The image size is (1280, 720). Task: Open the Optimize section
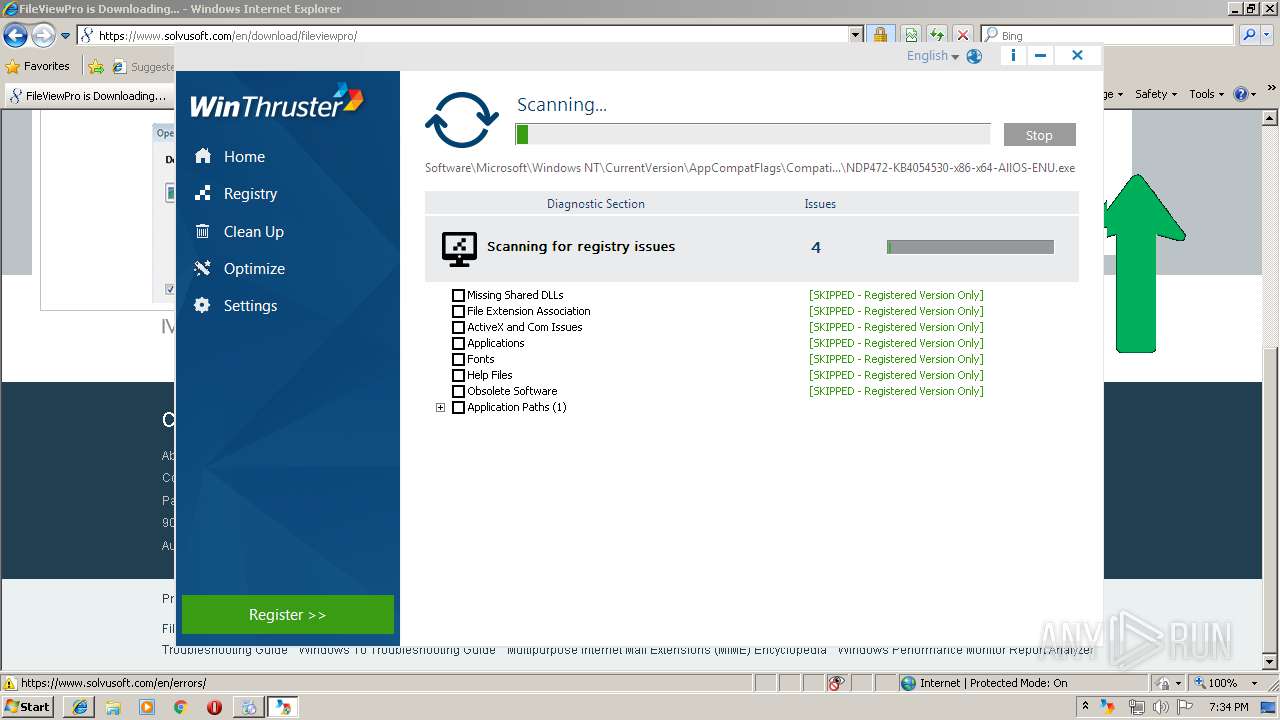[254, 268]
